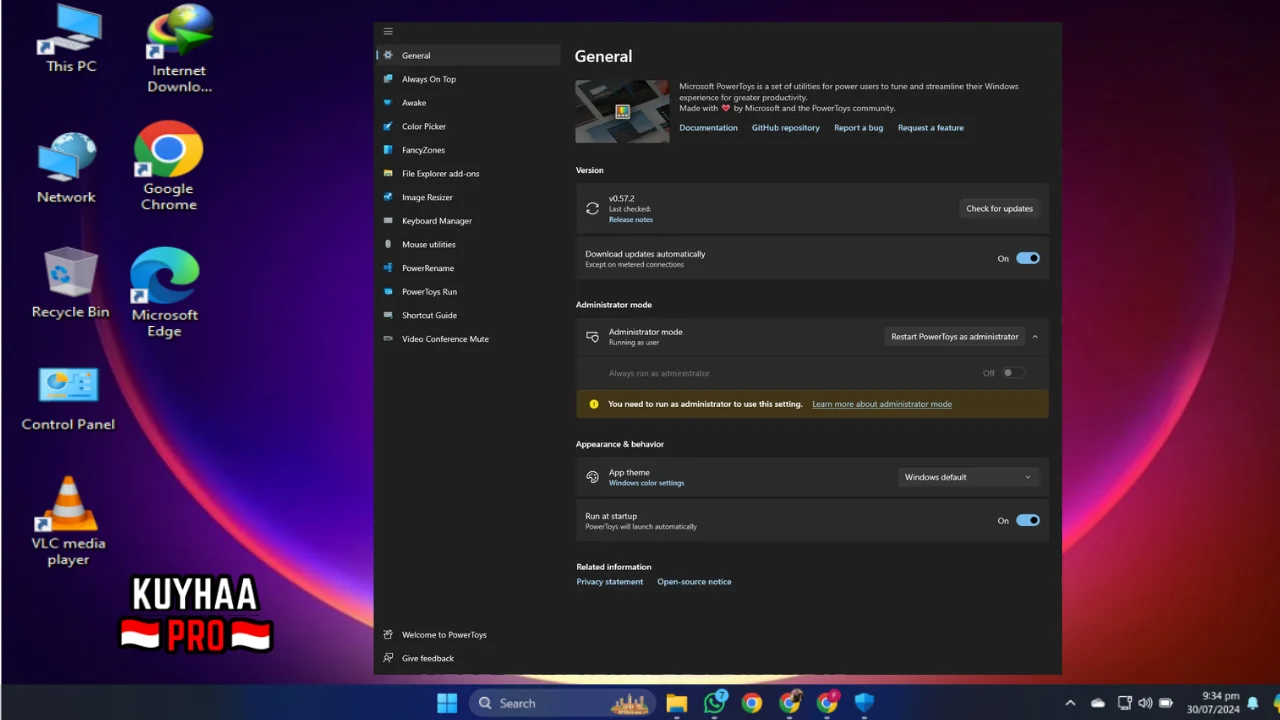Open the Google Chrome desktop shortcut
Viewport: 1280px width, 720px height.
168,167
